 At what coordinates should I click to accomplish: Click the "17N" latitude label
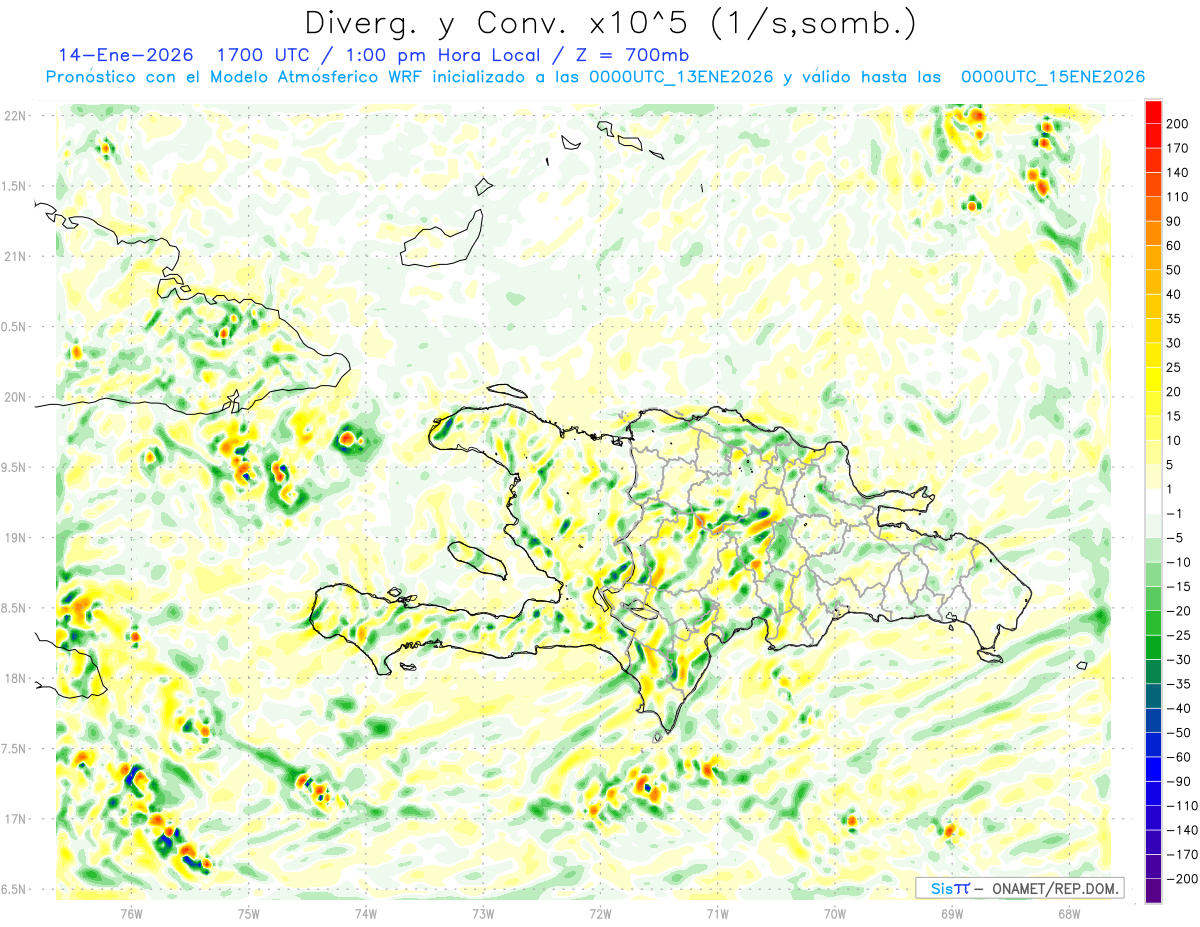(15, 820)
